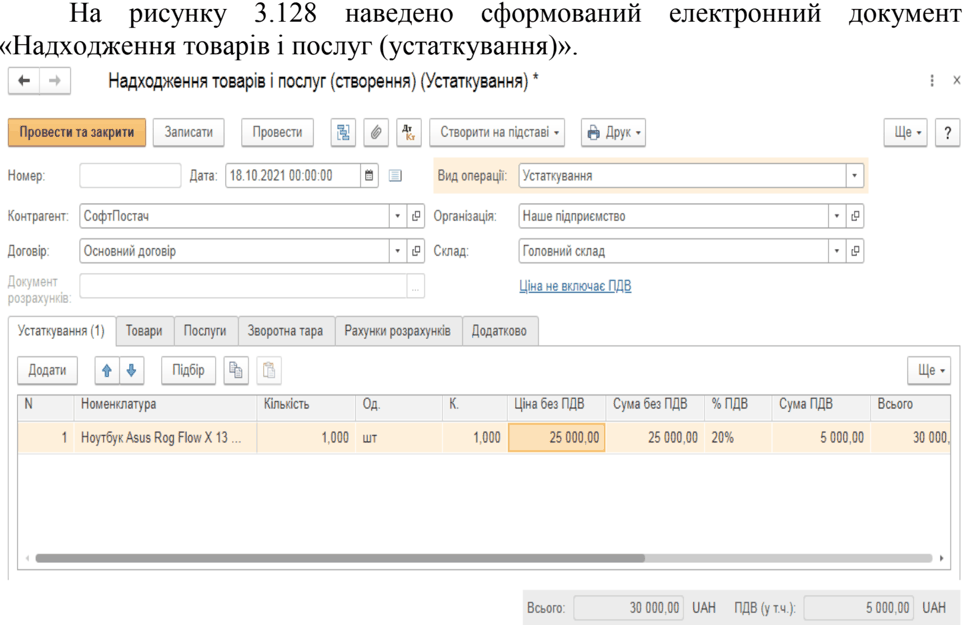The image size is (963, 625).
Task: Select the Ноутбук Asus Rog Flow X 13 cell
Action: click(165, 438)
